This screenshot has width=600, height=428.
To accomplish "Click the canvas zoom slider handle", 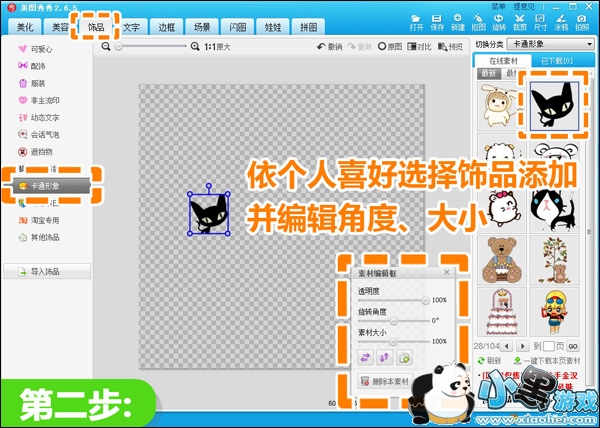I will point(119,46).
